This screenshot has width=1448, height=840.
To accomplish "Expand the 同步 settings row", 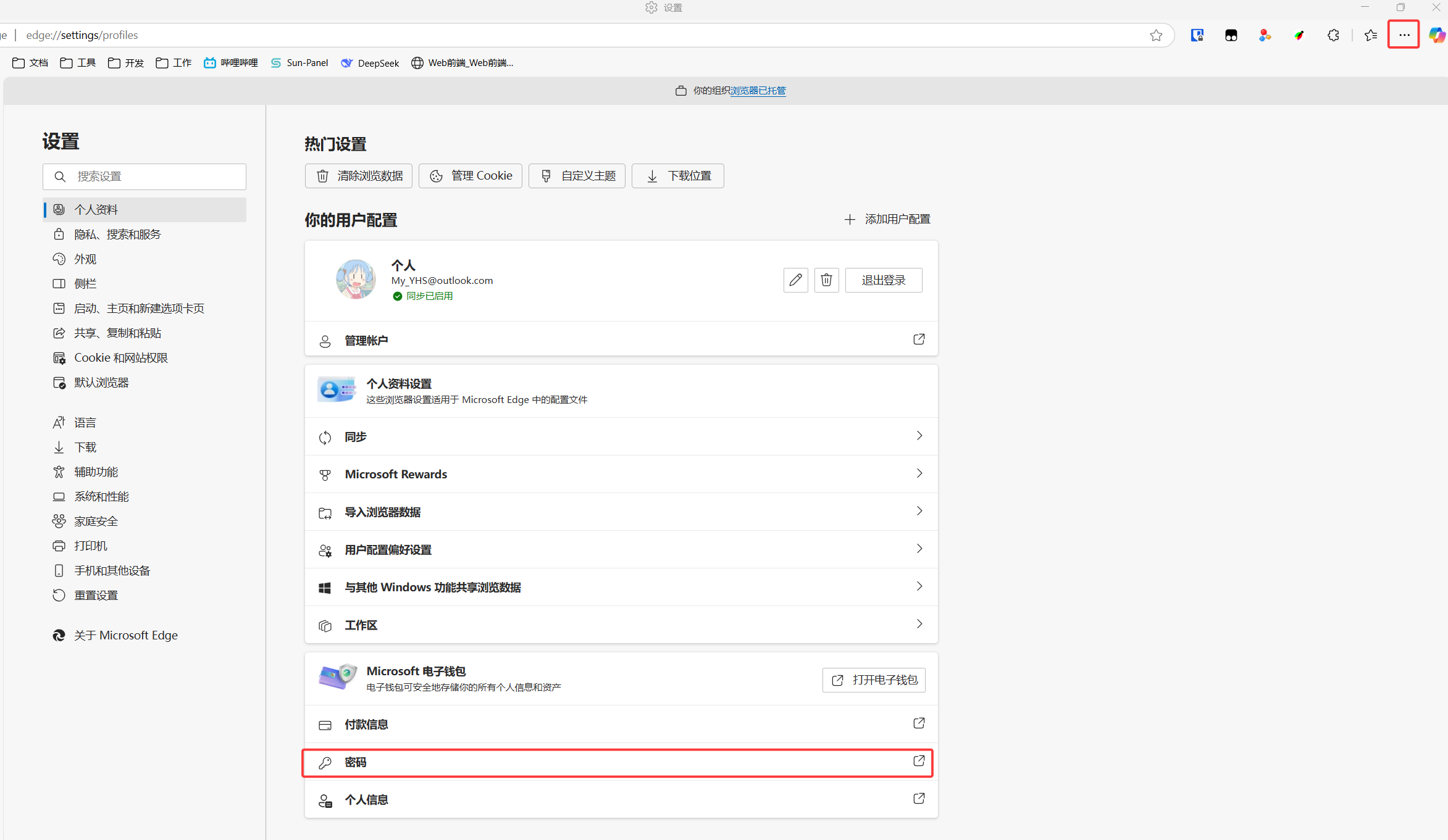I will pyautogui.click(x=919, y=436).
